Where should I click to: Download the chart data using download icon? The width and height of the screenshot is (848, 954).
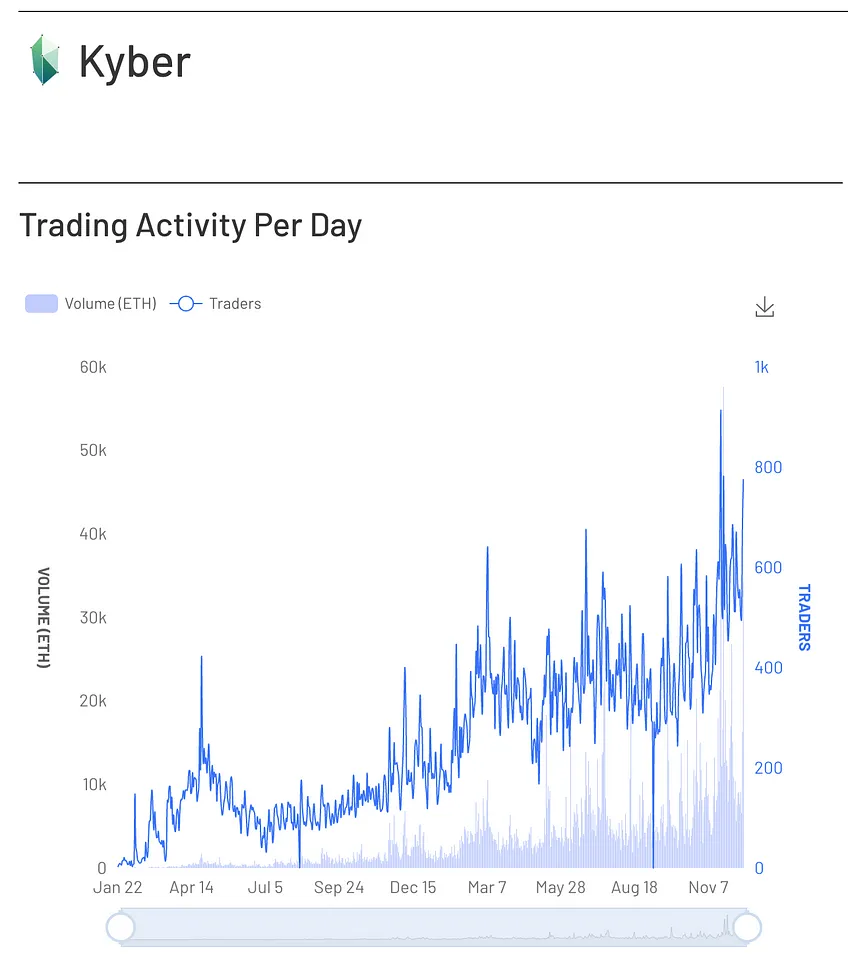(x=765, y=307)
